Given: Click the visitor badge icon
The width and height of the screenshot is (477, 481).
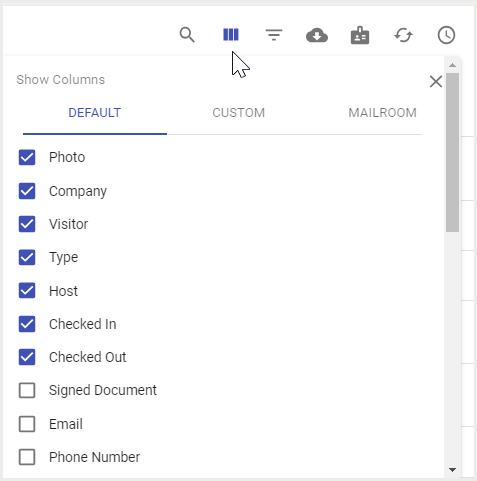Looking at the screenshot, I should pos(360,35).
